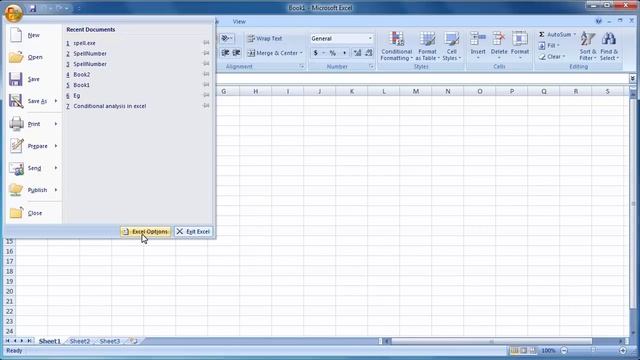This screenshot has height=360, width=640.
Task: Click the Save floppy disk icon in Office menu
Action: pyautogui.click(x=16, y=79)
